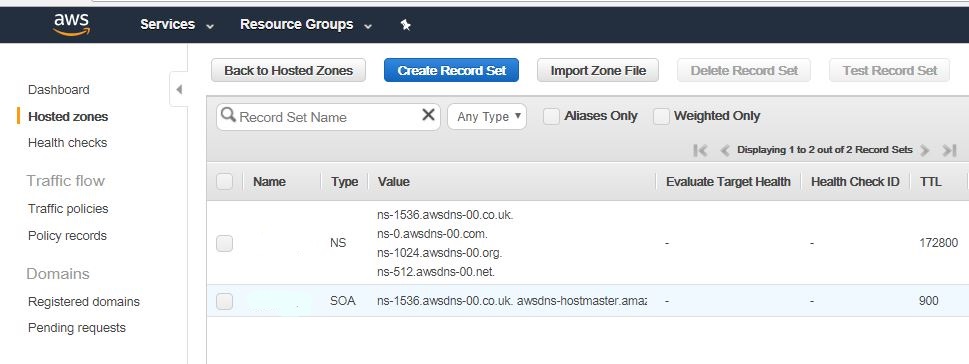Click the SOA type cell
This screenshot has height=364, width=969.
(x=342, y=302)
